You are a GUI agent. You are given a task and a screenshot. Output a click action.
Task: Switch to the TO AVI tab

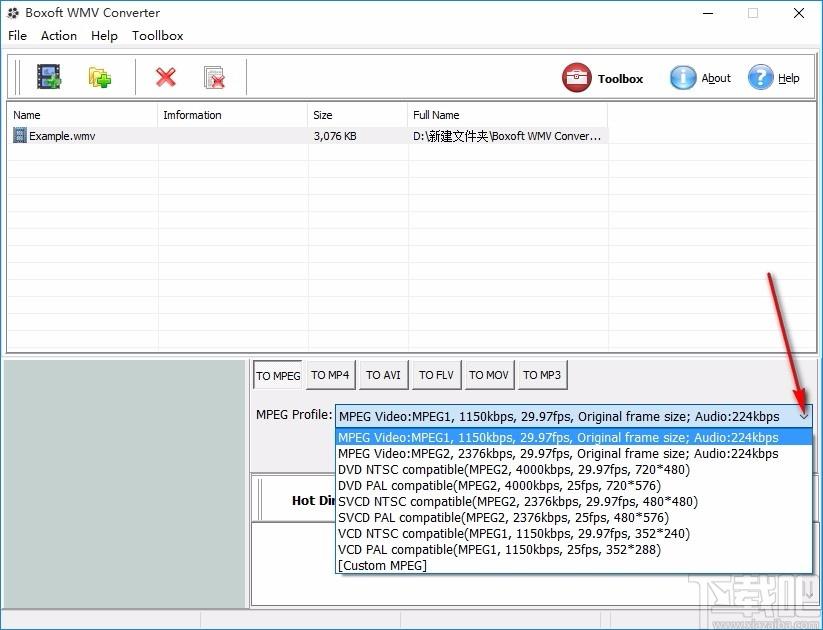[x=383, y=375]
